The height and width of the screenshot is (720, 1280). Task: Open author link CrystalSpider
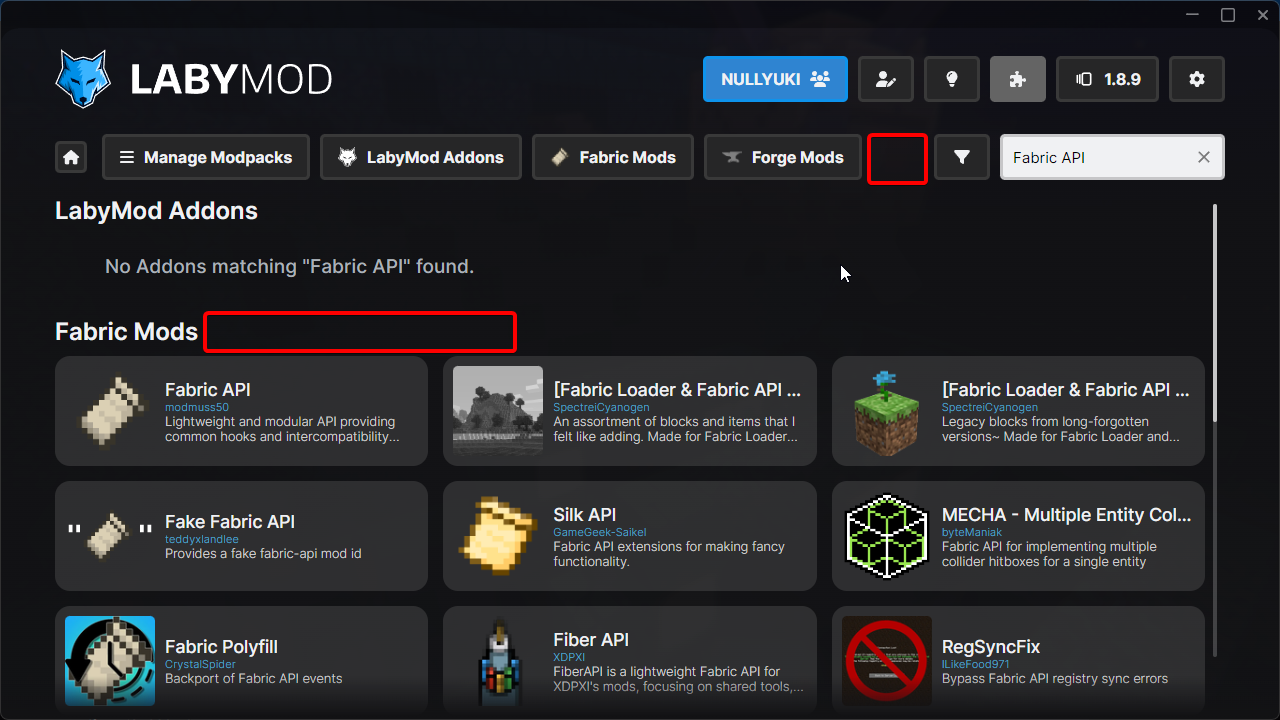(200, 664)
